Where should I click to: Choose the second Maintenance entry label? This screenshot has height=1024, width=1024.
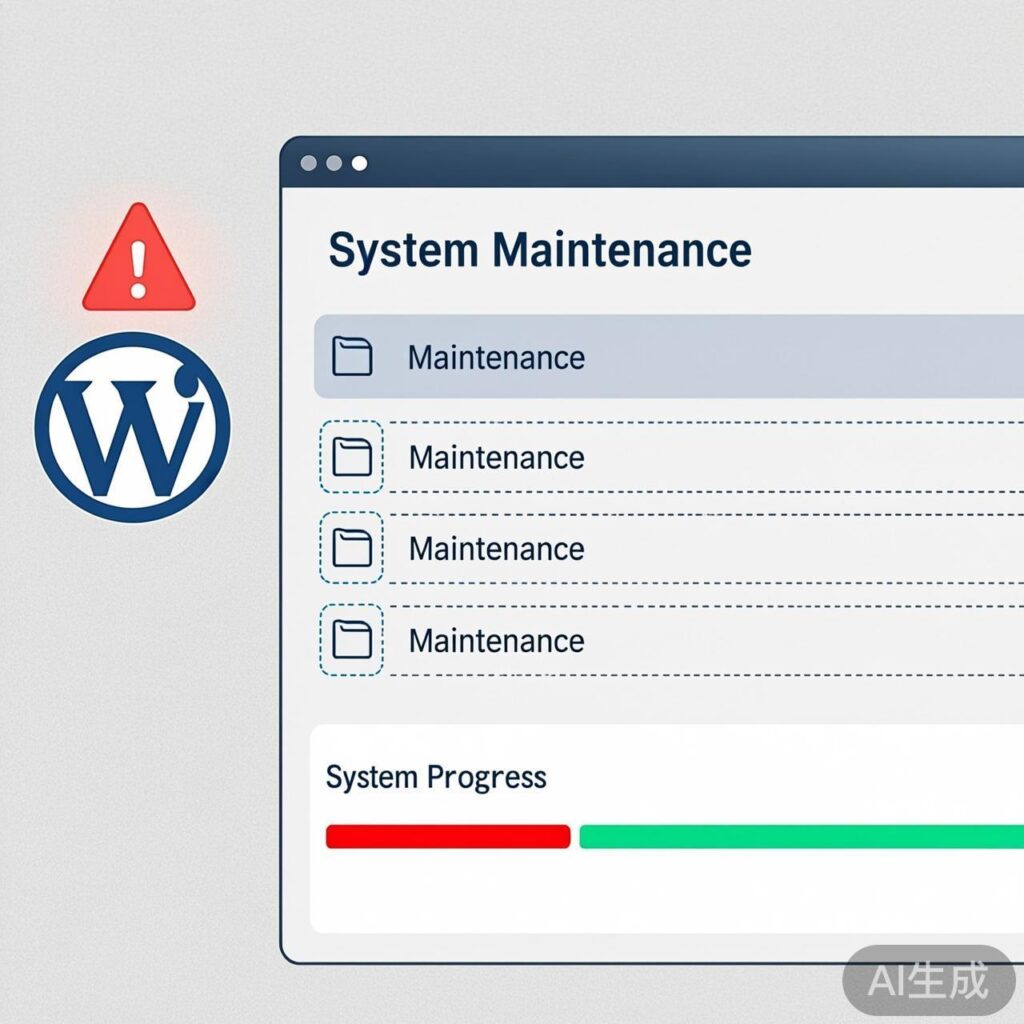[x=496, y=458]
